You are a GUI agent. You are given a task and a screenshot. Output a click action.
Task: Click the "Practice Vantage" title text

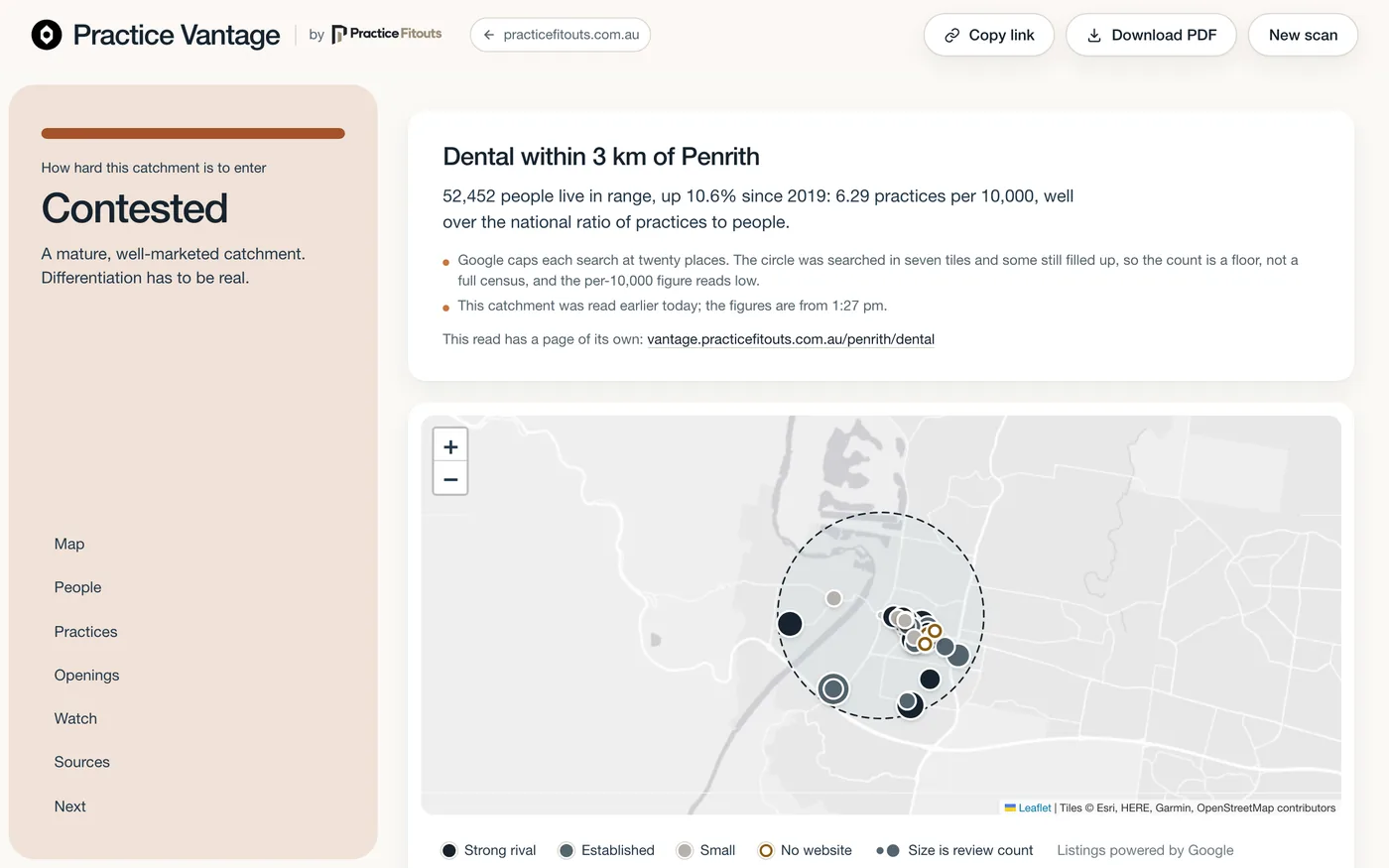[177, 35]
